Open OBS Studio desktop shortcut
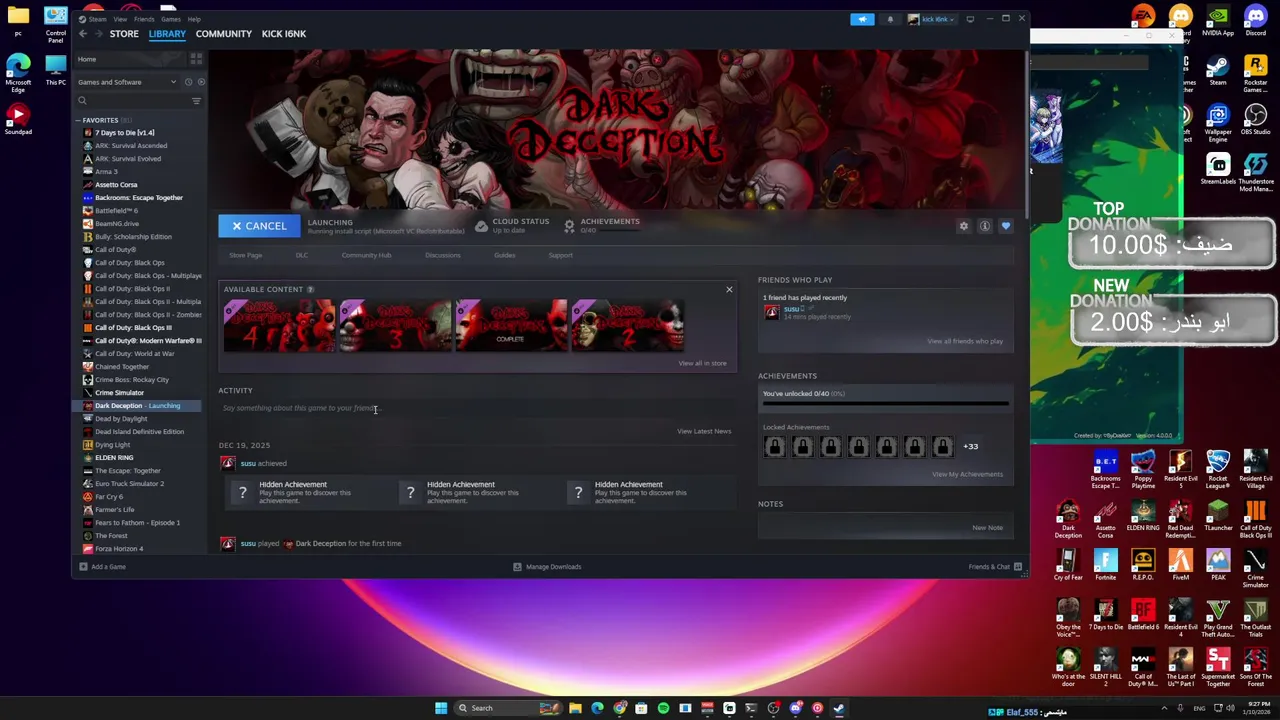Viewport: 1280px width, 720px height. 1255,118
